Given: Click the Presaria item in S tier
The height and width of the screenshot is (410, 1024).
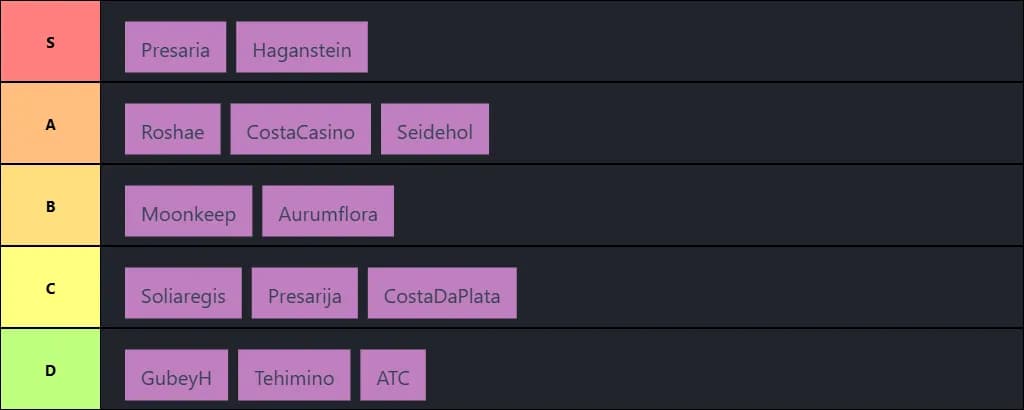Looking at the screenshot, I should (175, 47).
